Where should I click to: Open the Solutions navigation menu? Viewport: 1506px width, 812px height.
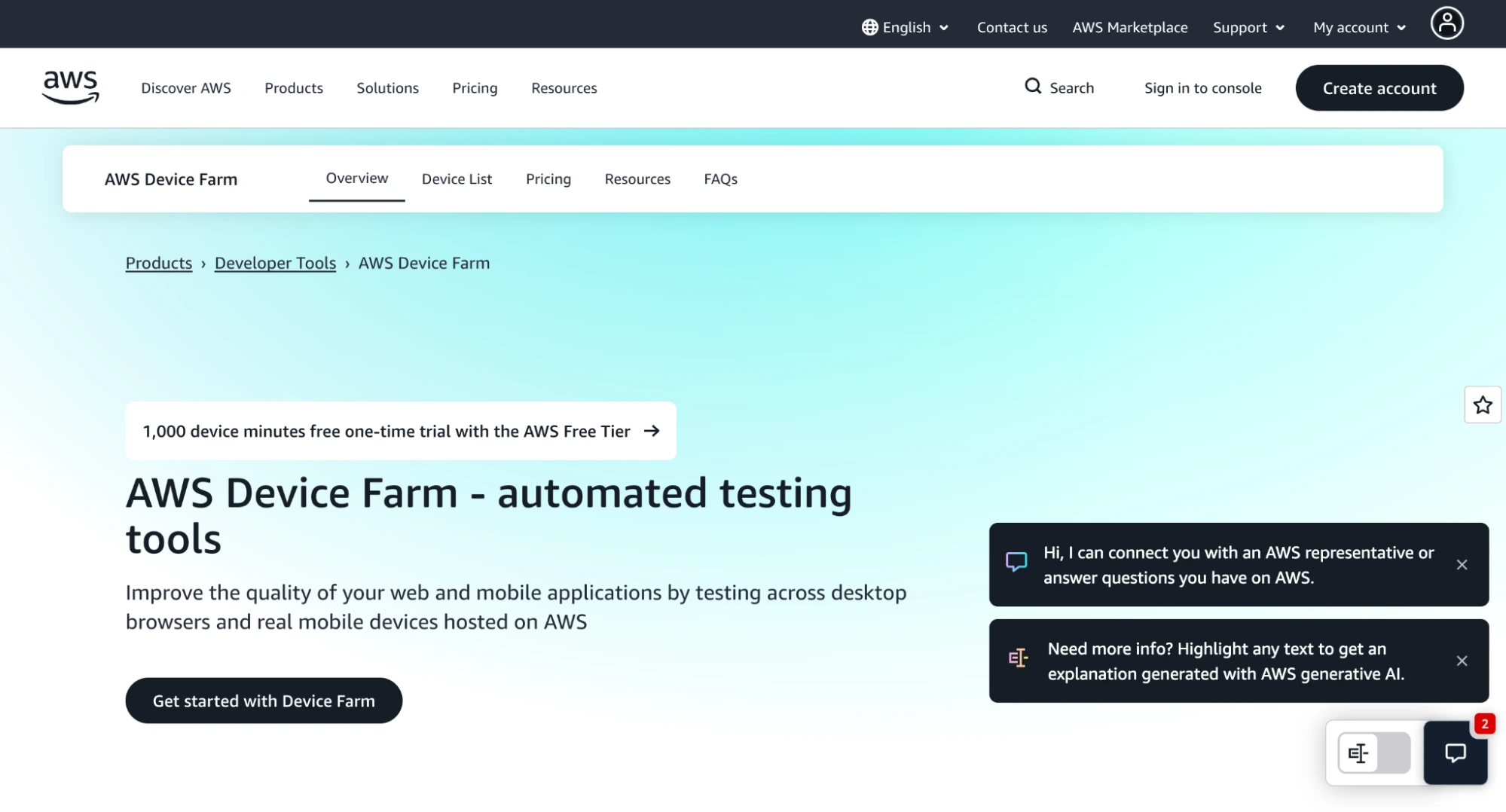387,88
